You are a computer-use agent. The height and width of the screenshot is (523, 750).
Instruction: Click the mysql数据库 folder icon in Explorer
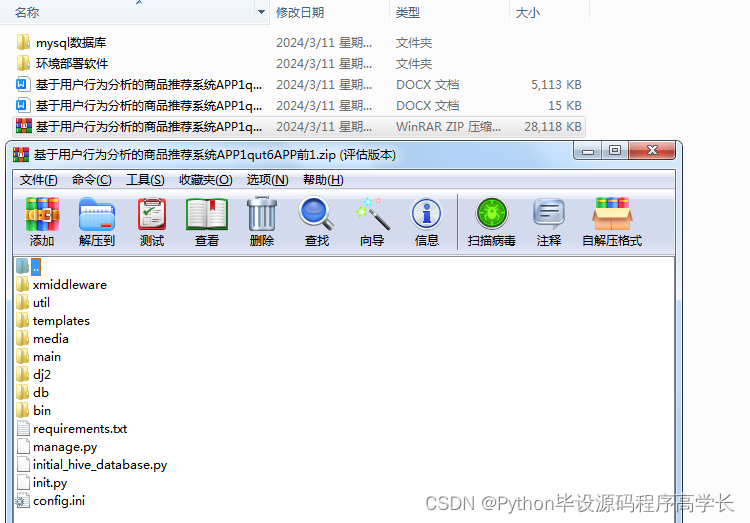pos(23,42)
